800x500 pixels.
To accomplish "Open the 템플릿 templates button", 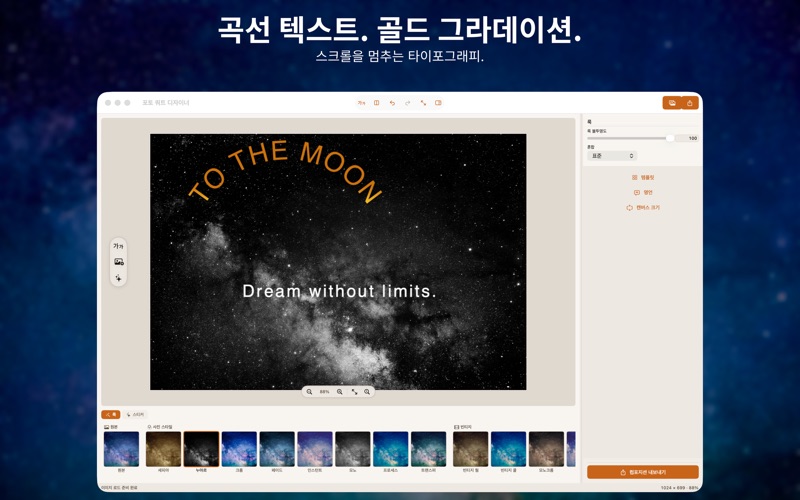I will tap(643, 178).
